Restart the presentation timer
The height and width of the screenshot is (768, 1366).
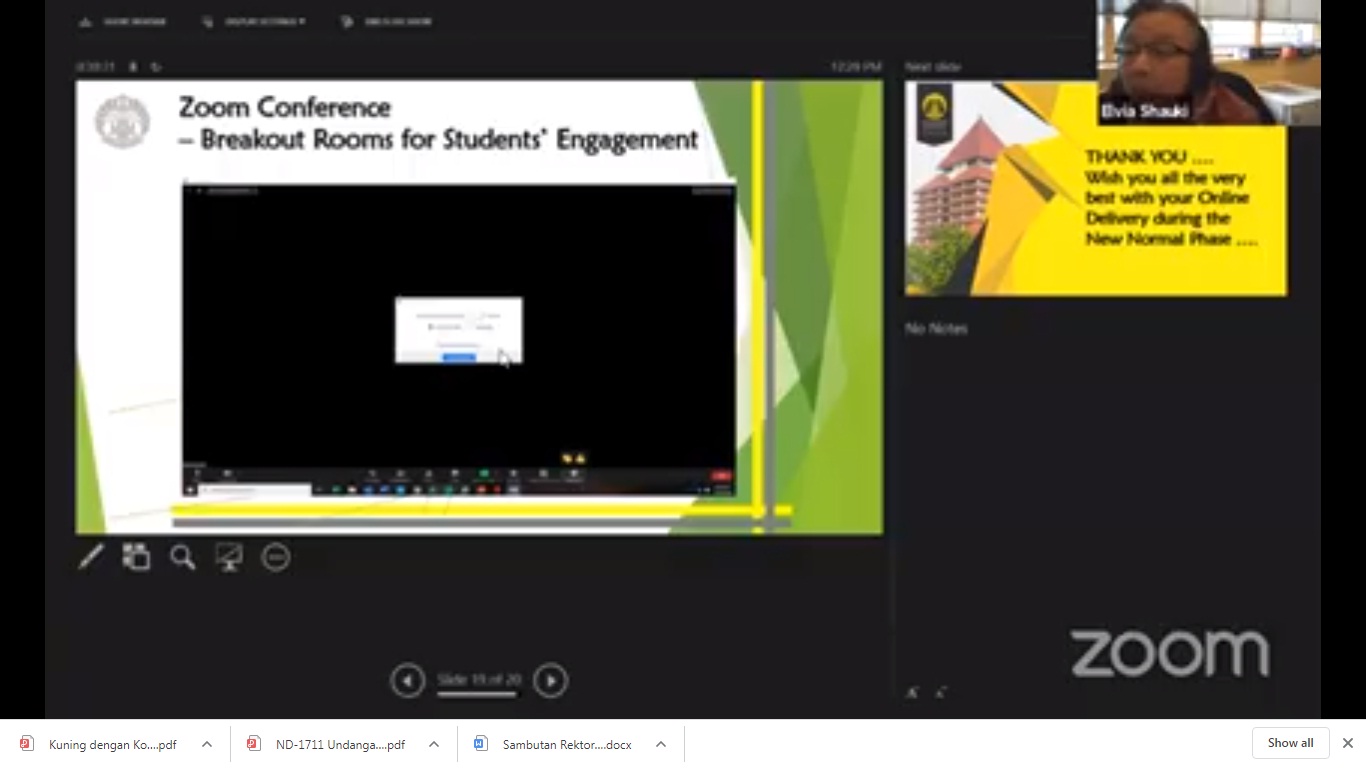(156, 67)
